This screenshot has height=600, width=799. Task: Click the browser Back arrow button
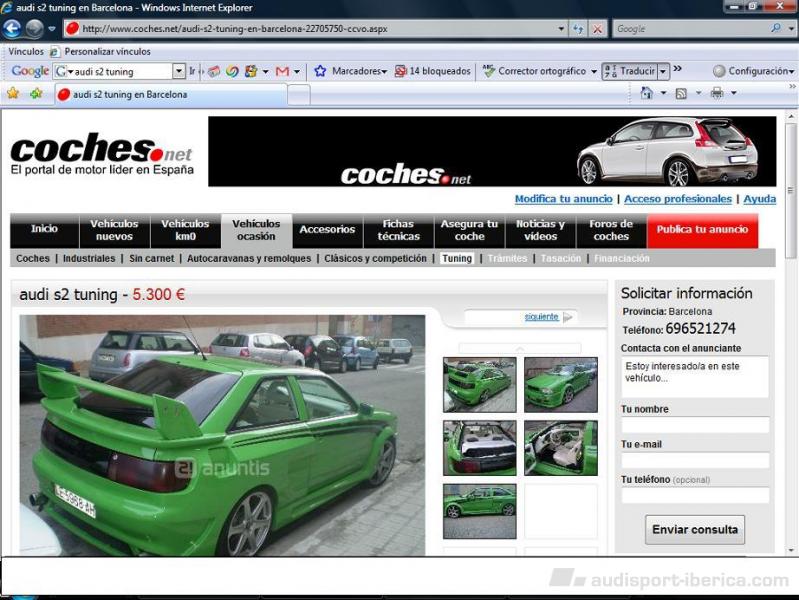(x=12, y=29)
